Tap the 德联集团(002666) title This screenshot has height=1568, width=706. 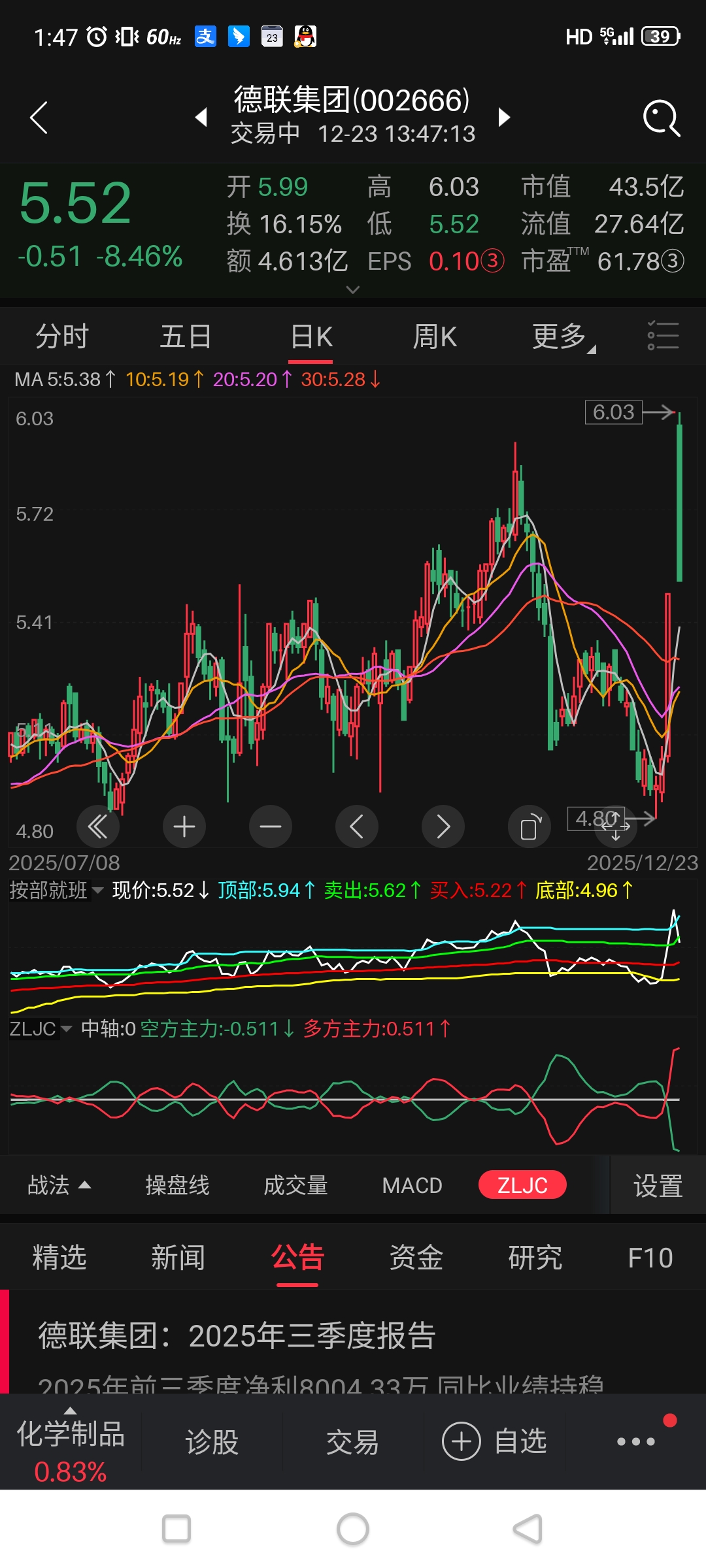pyautogui.click(x=352, y=100)
